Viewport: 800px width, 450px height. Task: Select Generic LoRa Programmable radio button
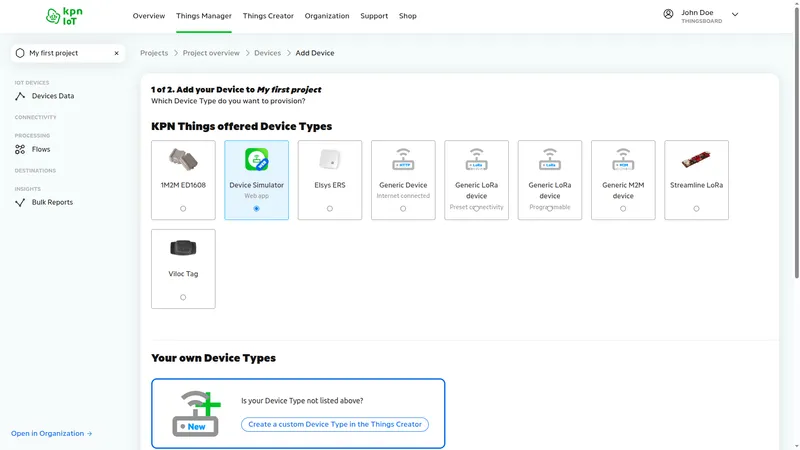tap(550, 209)
